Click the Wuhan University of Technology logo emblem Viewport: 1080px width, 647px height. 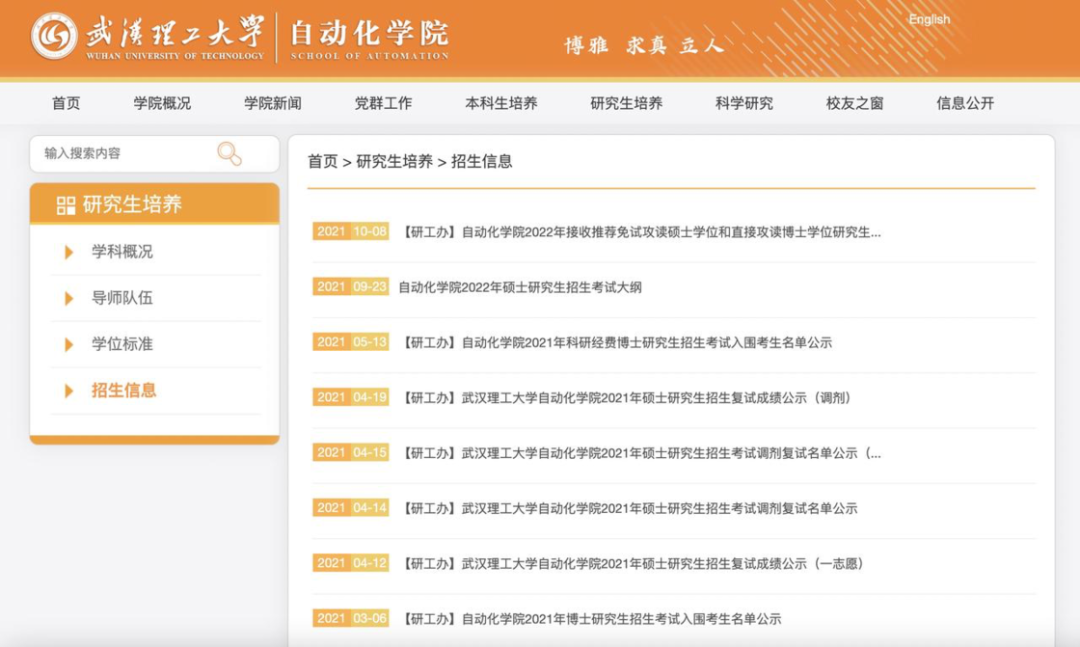click(x=54, y=36)
